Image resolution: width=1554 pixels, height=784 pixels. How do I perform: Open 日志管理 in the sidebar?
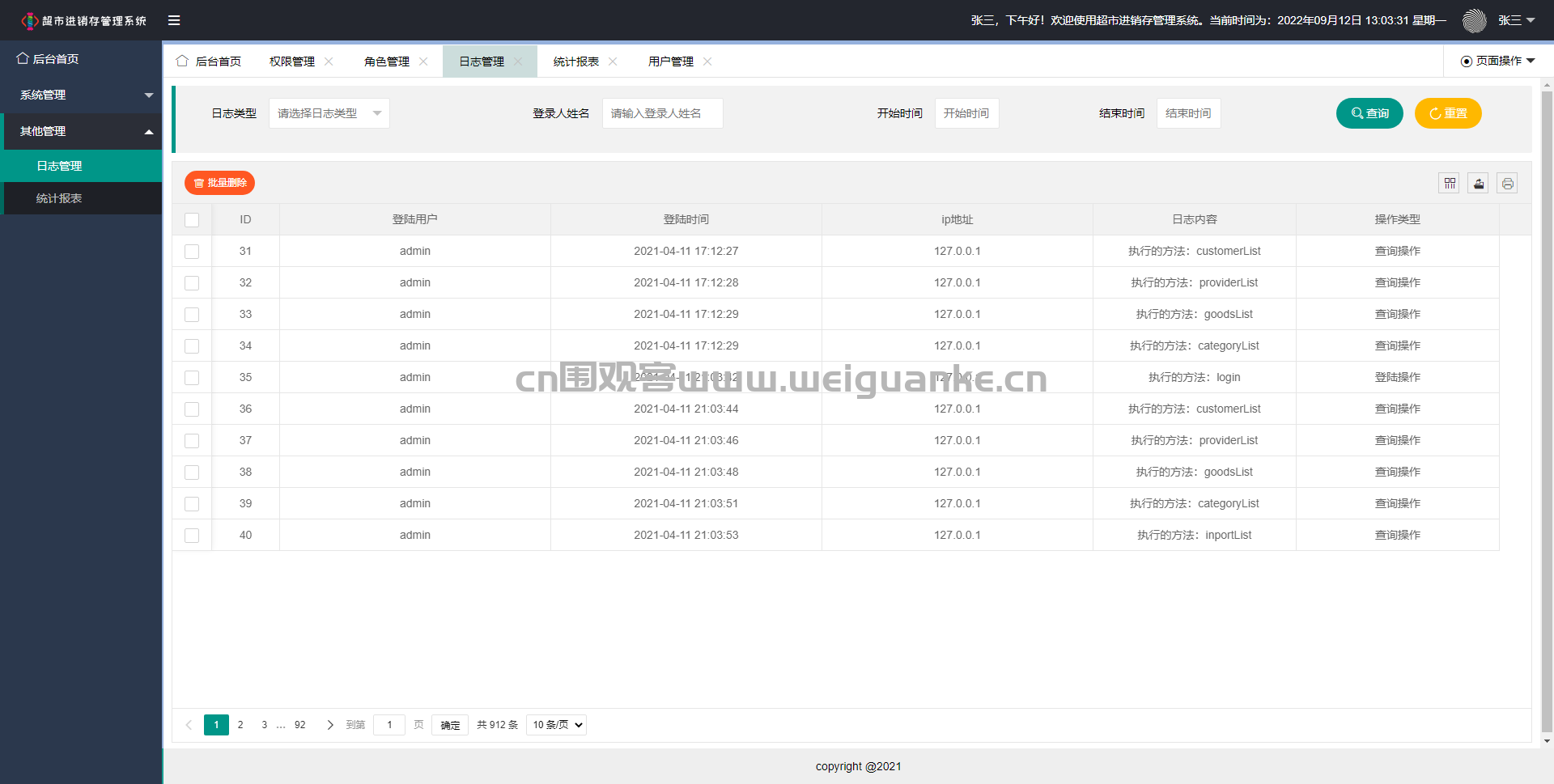[x=83, y=166]
